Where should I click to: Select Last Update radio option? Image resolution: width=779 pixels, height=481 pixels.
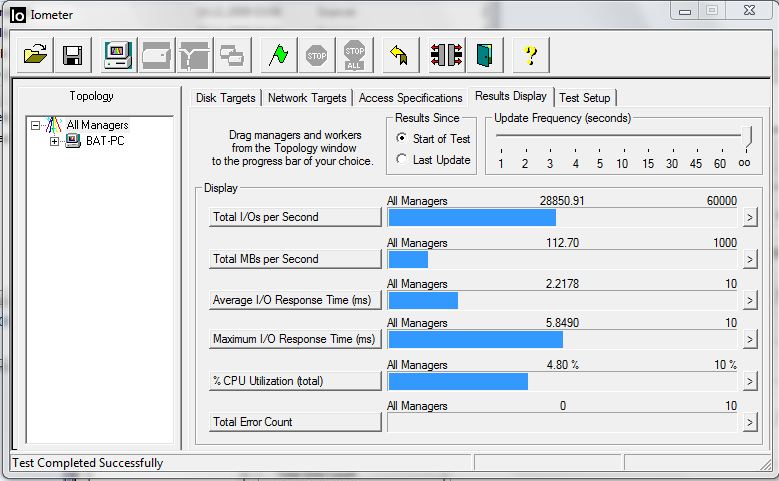[x=401, y=159]
